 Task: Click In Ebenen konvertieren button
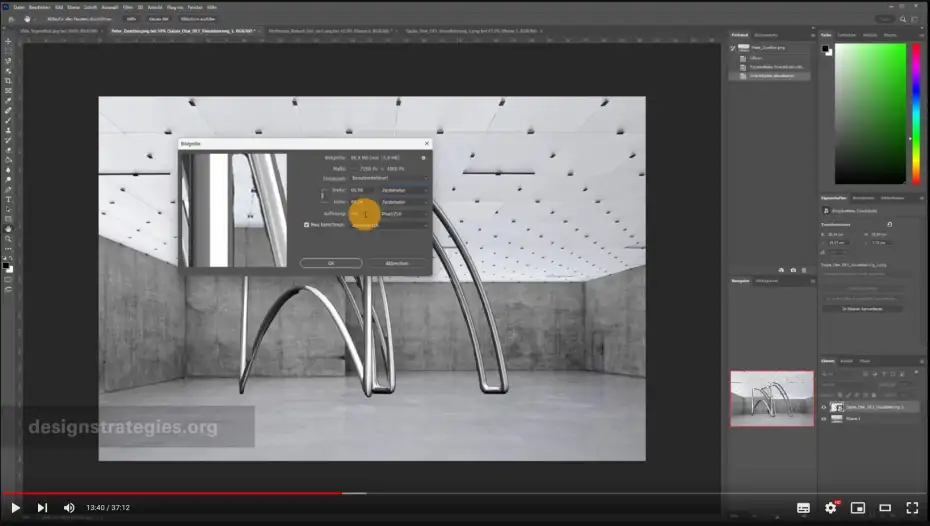pyautogui.click(x=862, y=309)
